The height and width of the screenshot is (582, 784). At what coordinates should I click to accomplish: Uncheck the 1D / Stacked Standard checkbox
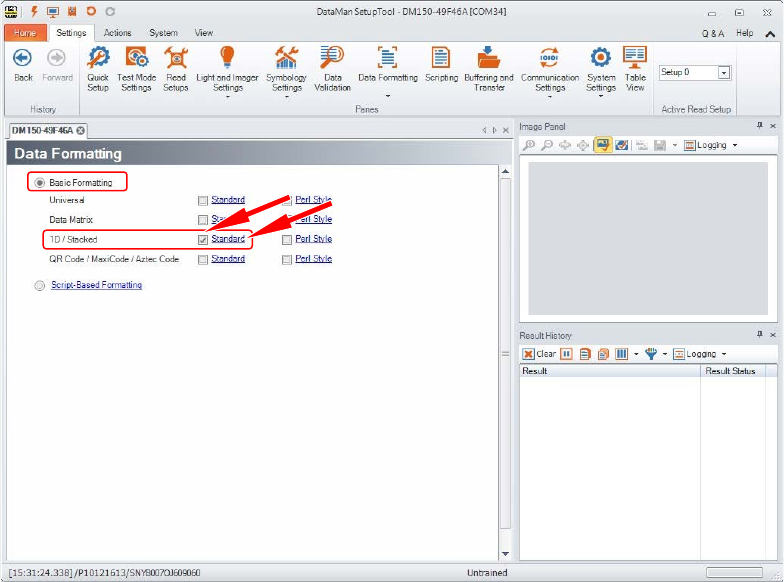click(202, 240)
